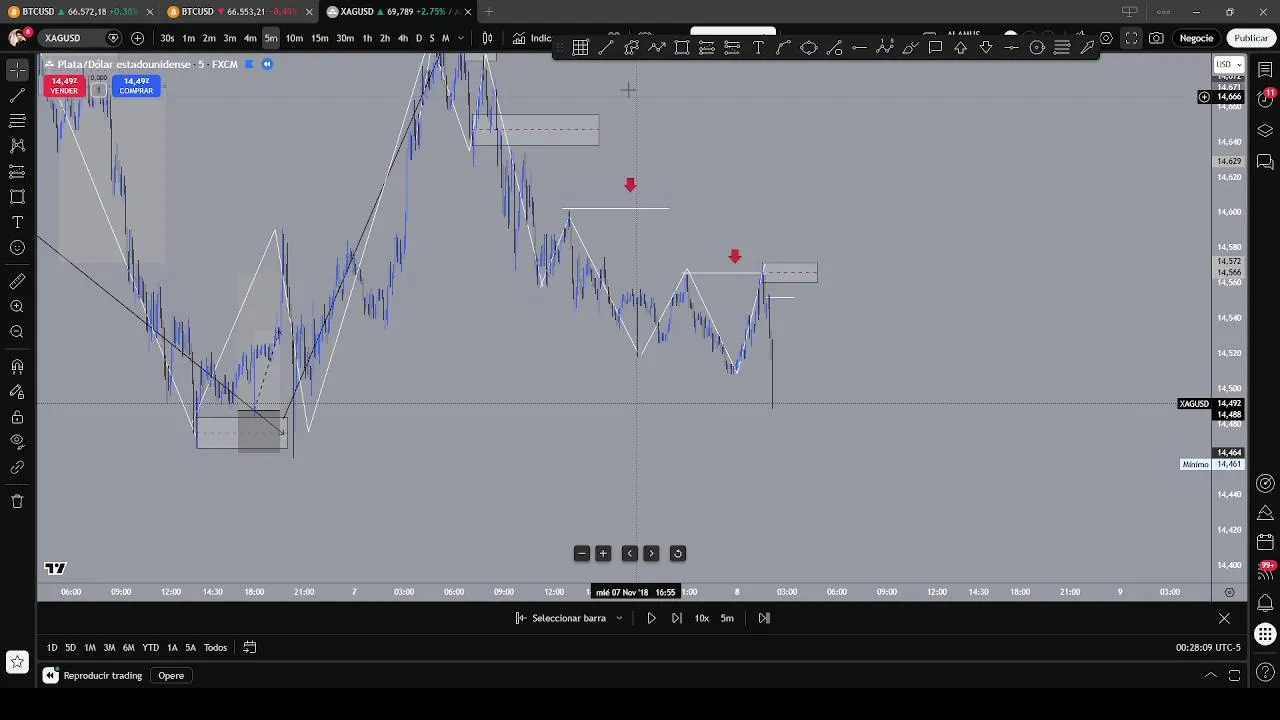Click the Negocie button
This screenshot has height=720, width=1280.
(1196, 38)
